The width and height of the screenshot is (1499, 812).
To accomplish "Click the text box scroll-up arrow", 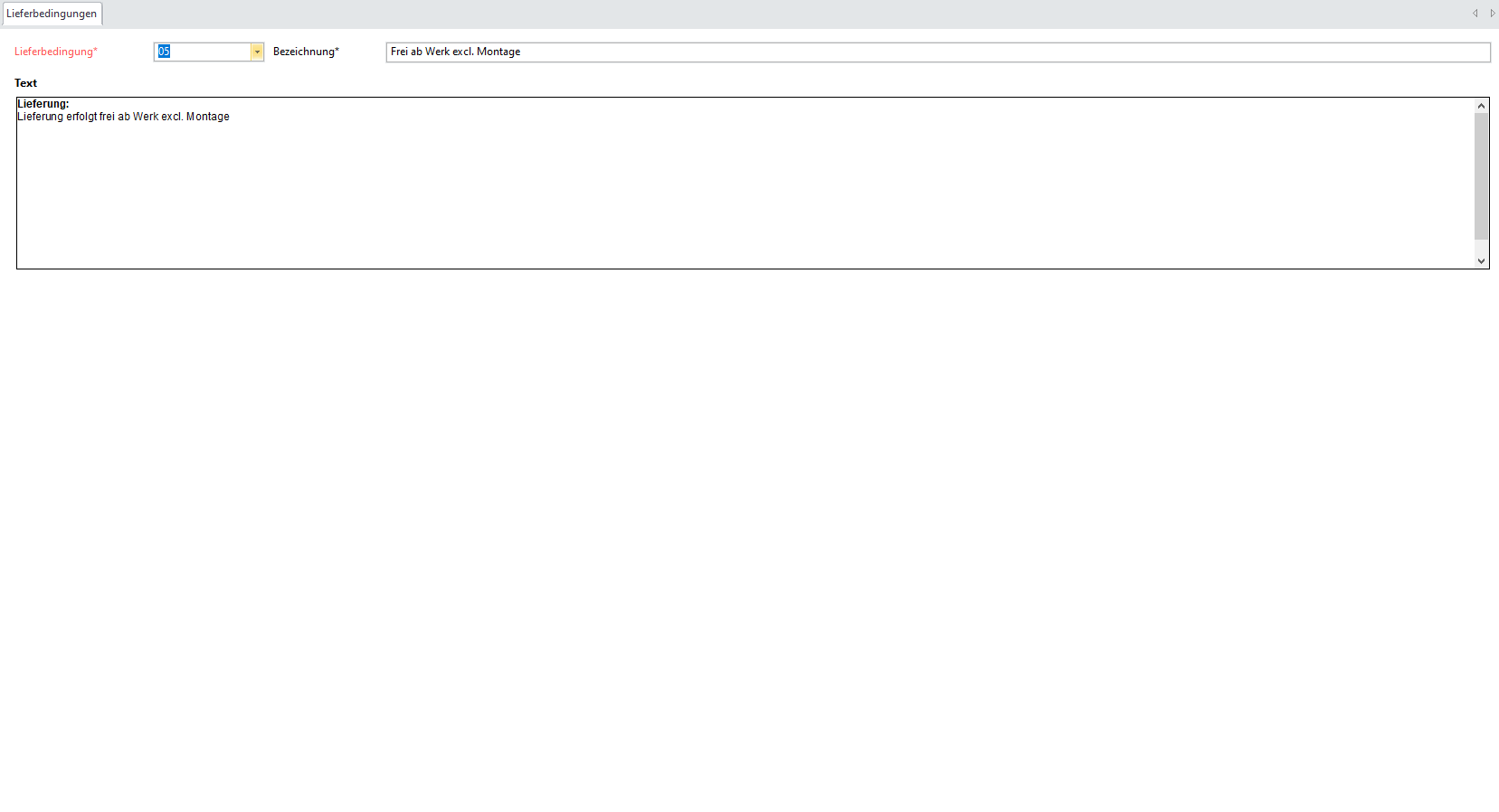I will click(x=1481, y=106).
